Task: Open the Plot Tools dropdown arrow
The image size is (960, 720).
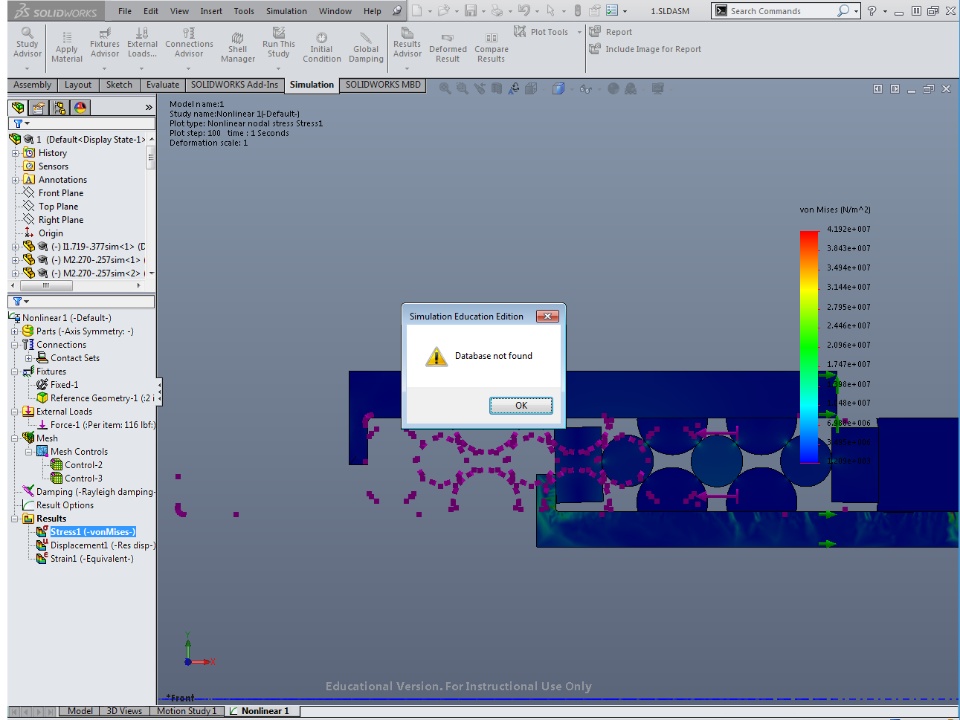Action: [x=579, y=32]
